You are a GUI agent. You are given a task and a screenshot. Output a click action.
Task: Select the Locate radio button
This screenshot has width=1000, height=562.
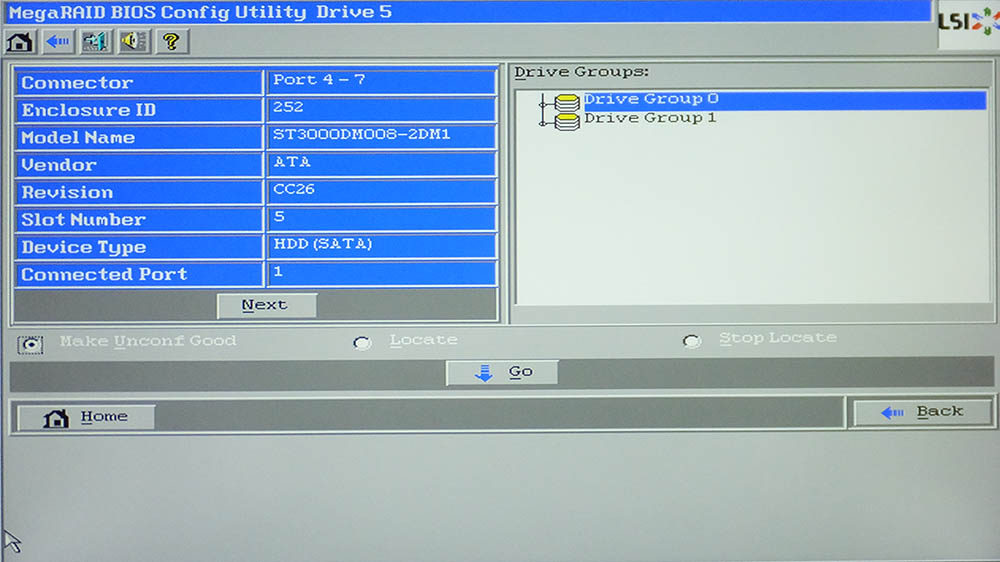pos(362,343)
